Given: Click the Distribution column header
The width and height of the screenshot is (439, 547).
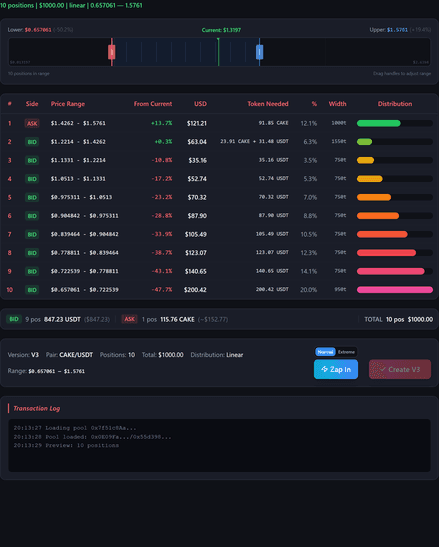Looking at the screenshot, I should pos(395,104).
